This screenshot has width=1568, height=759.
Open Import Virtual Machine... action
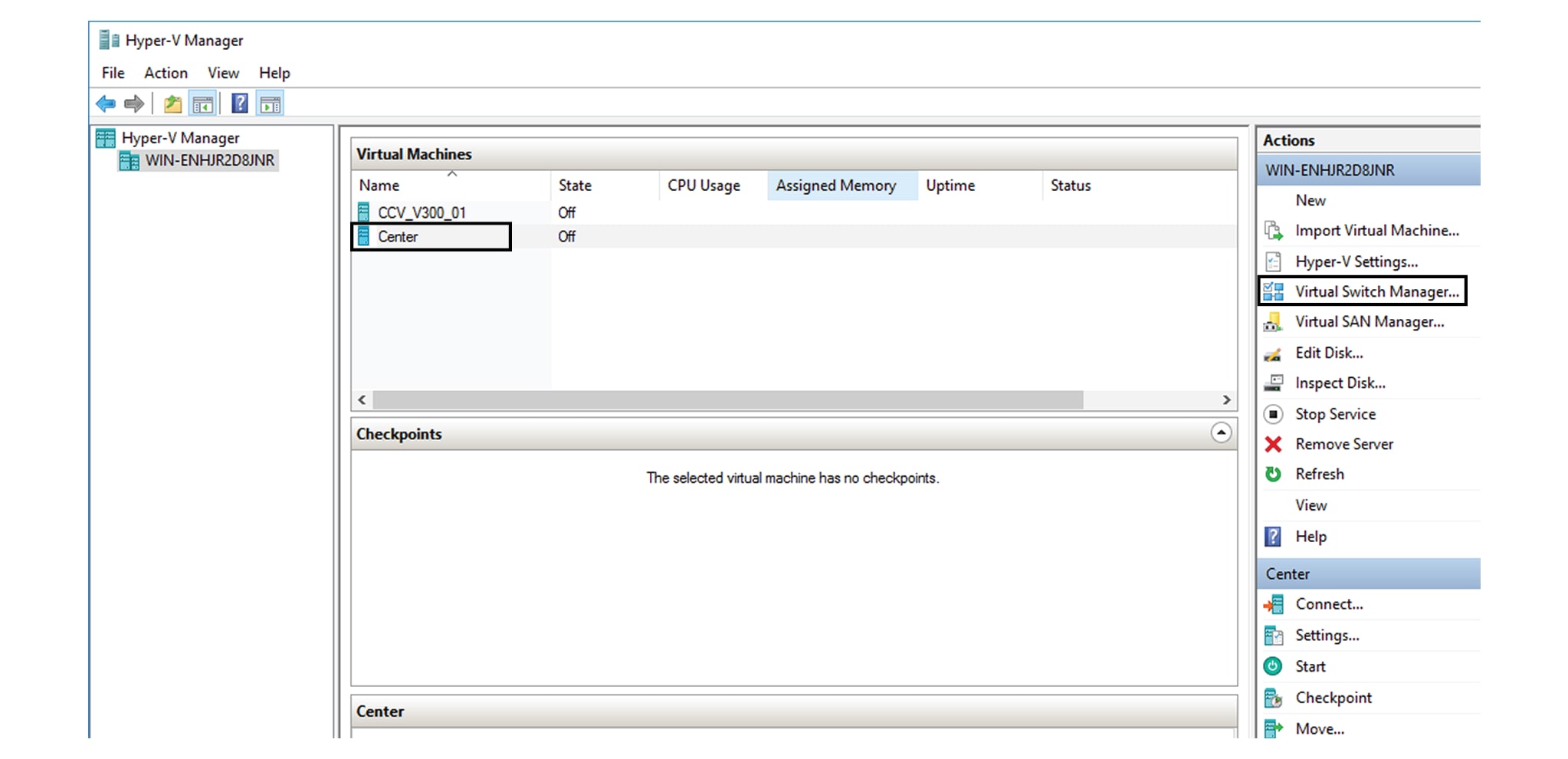(1377, 230)
